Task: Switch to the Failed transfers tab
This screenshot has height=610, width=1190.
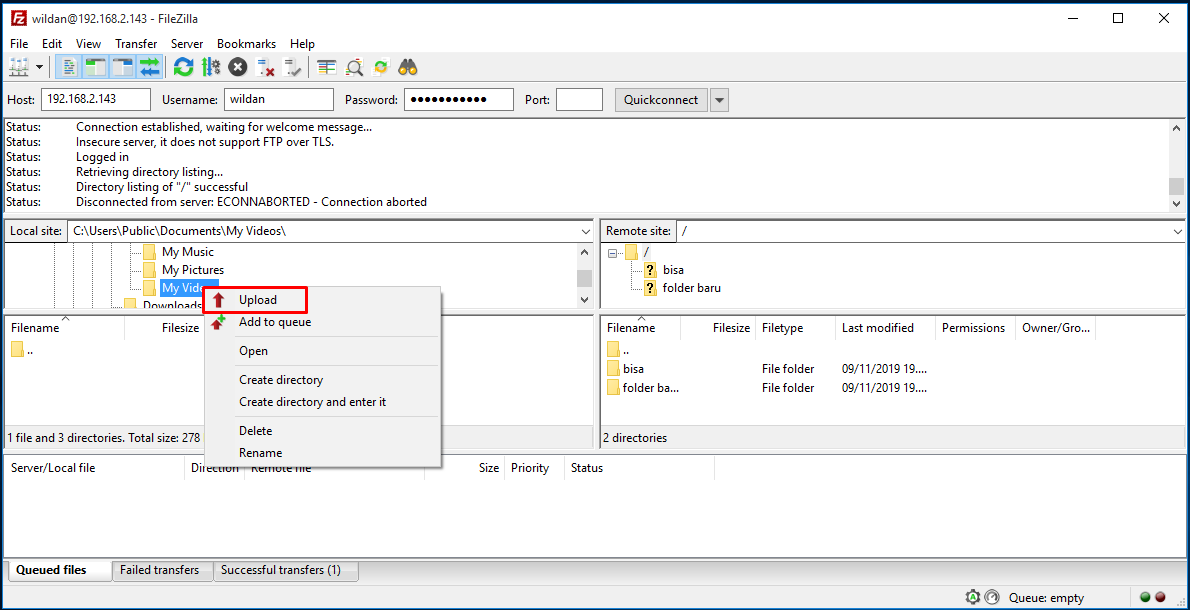Action: tap(161, 570)
